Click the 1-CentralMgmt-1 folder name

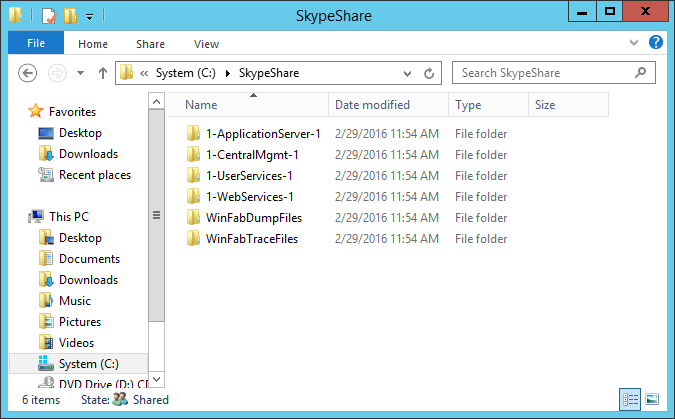252,155
